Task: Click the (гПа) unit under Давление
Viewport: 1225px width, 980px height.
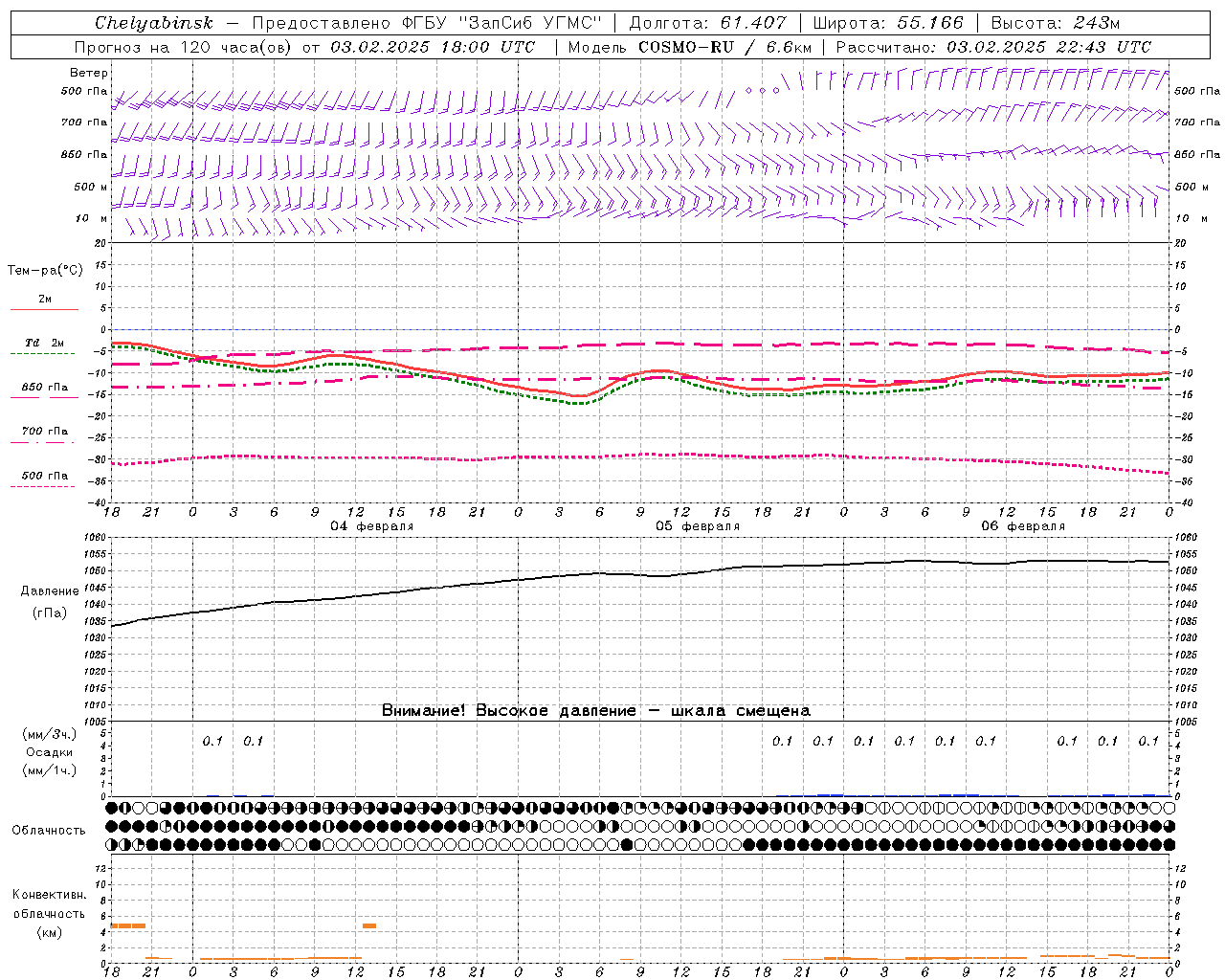Action: [50, 613]
